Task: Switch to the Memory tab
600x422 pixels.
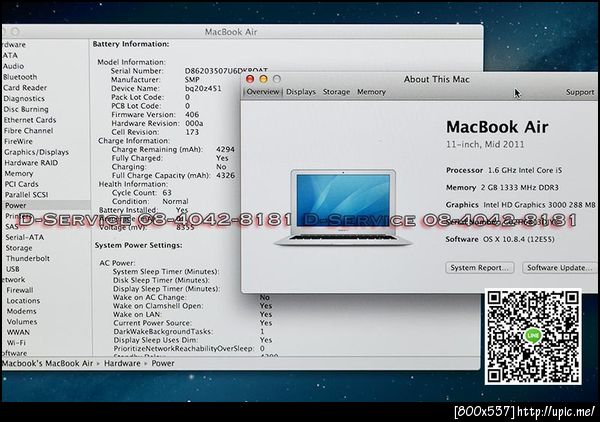Action: pyautogui.click(x=371, y=92)
